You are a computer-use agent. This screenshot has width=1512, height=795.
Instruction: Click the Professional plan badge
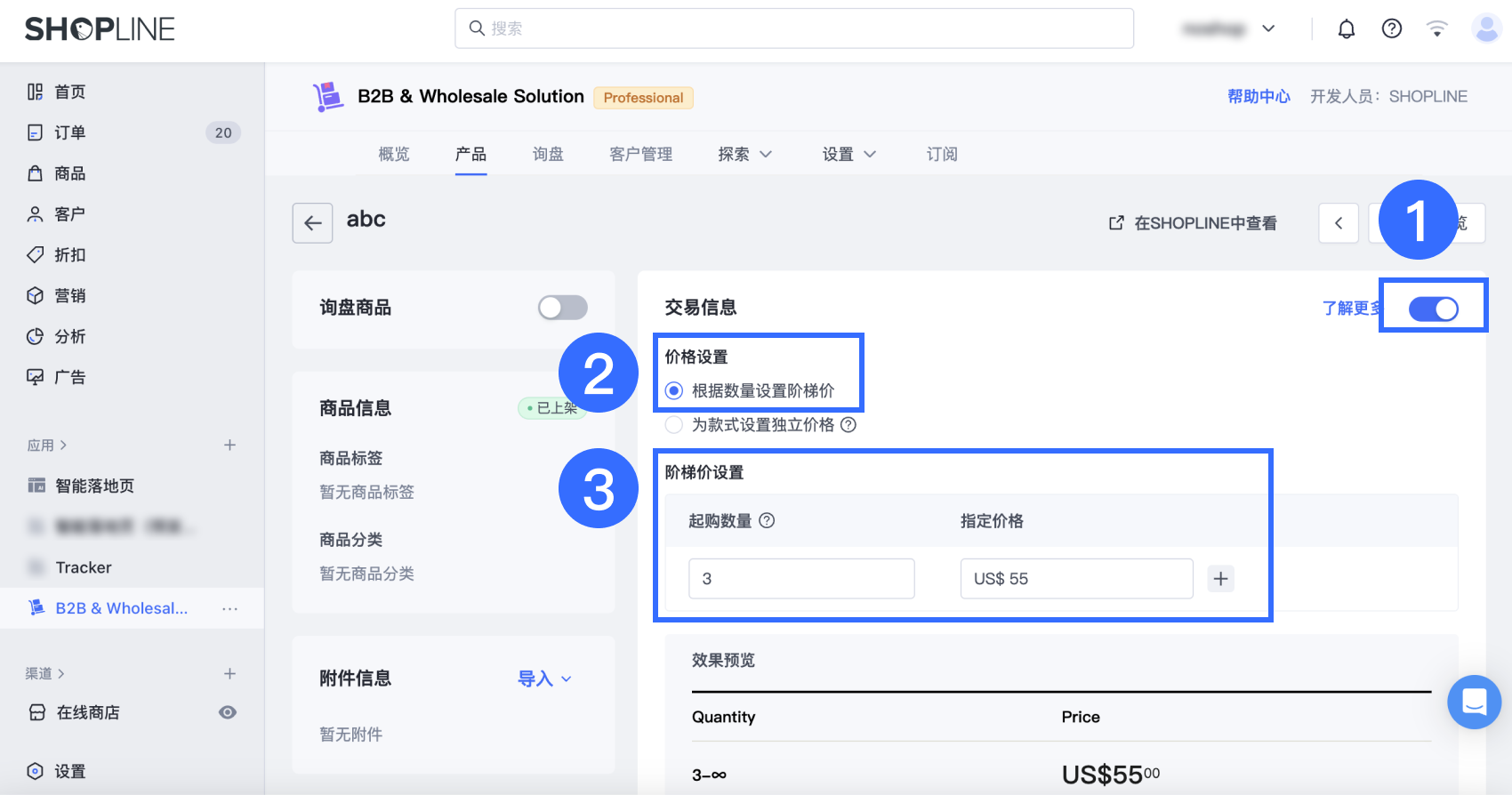(643, 98)
